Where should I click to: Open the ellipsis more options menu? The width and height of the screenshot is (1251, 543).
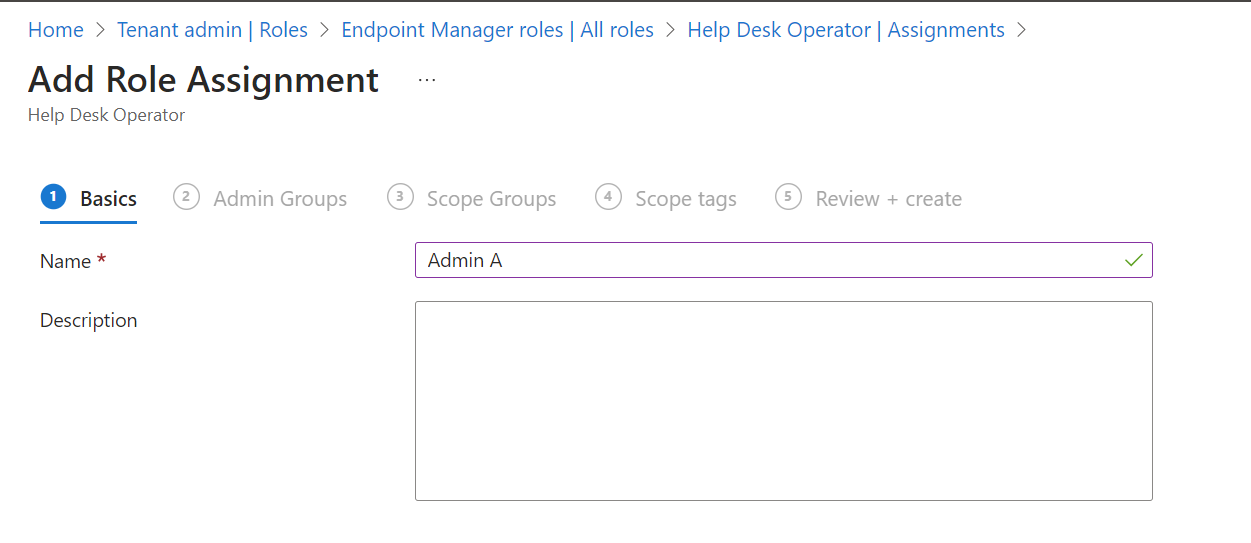(x=427, y=80)
